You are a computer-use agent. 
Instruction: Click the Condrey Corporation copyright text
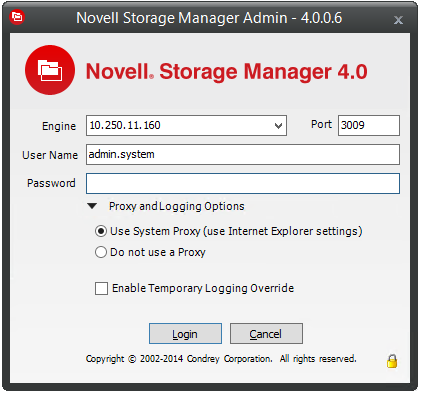click(221, 359)
